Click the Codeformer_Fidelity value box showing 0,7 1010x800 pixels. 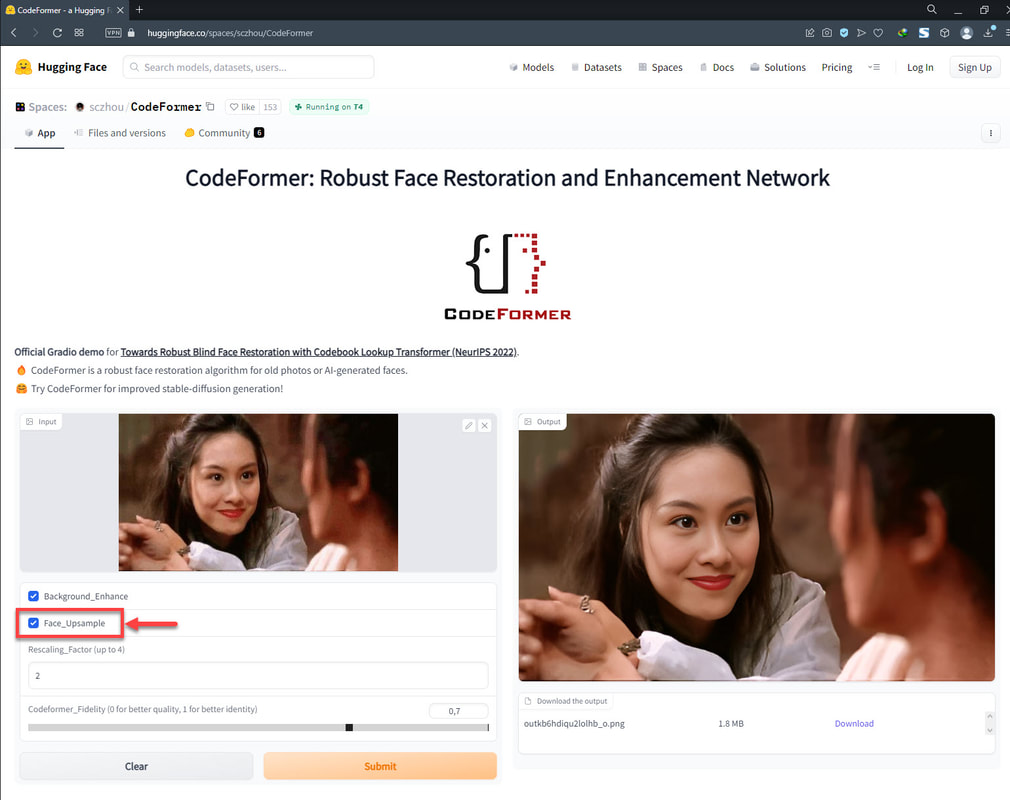click(x=459, y=711)
